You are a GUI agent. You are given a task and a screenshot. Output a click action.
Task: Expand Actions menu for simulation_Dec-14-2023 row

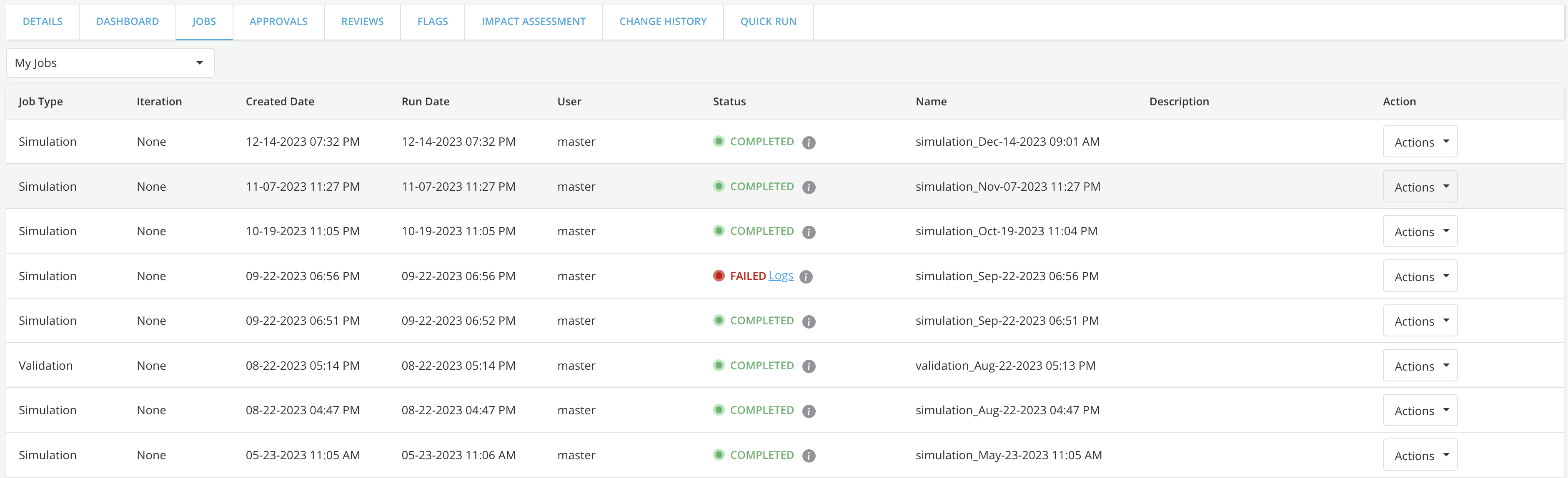coord(1420,142)
